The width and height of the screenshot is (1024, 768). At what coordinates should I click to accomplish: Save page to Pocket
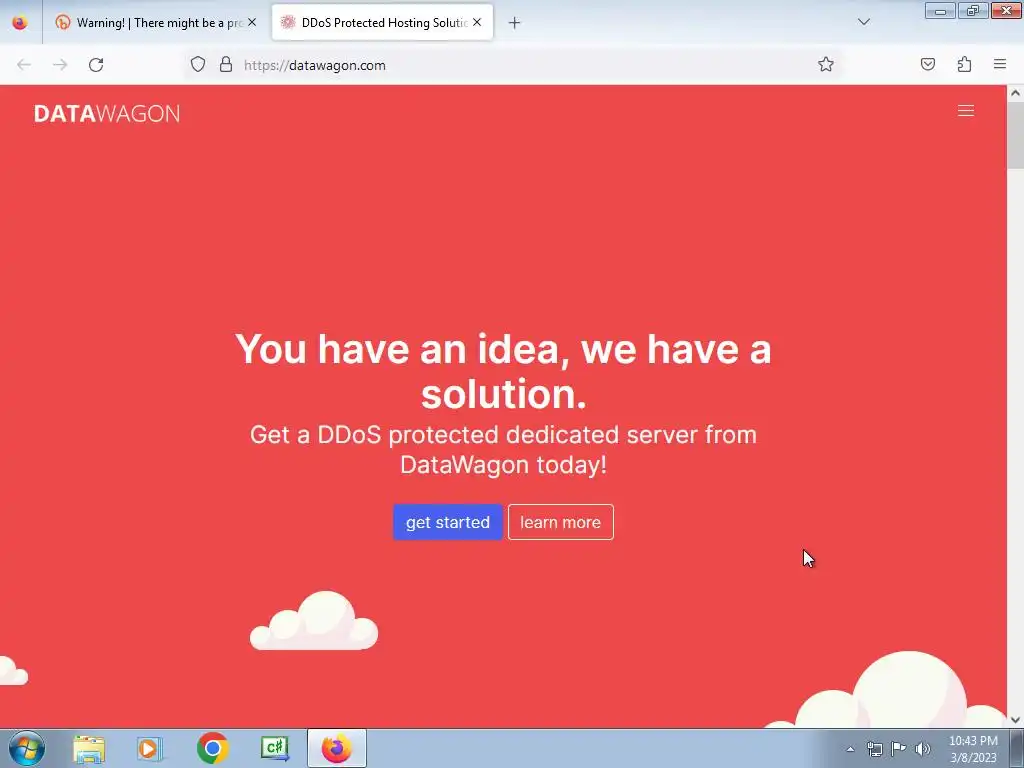[x=928, y=65]
